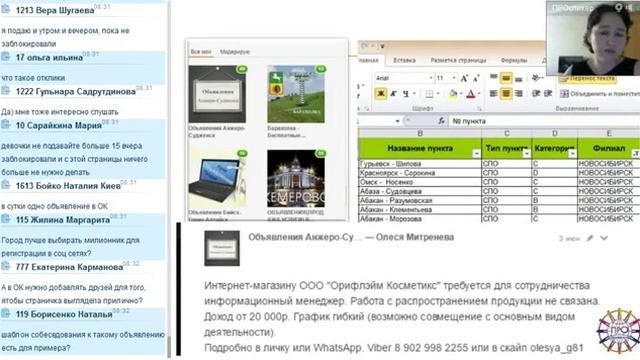Expand the fill color dropdown arrow
Viewport: 640px width, 360px height.
point(461,94)
